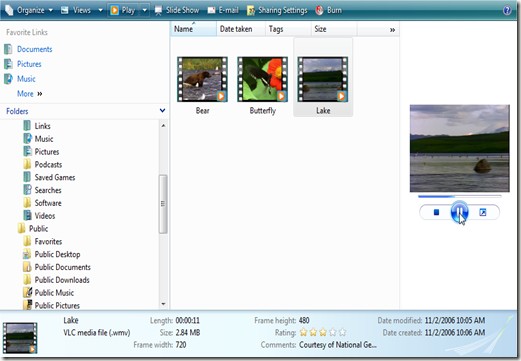Screen dimensions: 521x361
Task: Click the folder tree scroll down arrow
Action: click(163, 304)
